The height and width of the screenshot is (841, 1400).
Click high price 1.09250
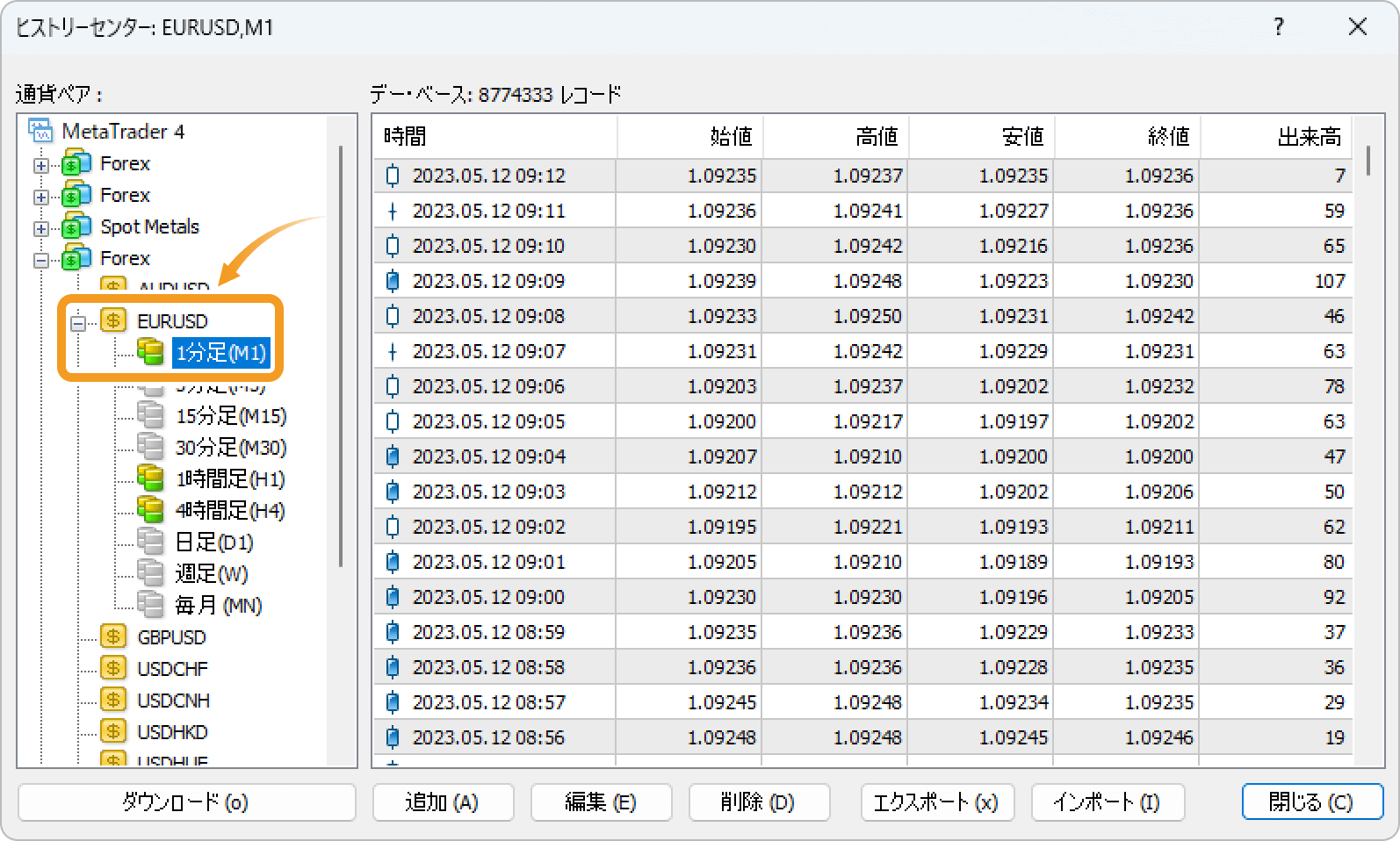tap(867, 316)
